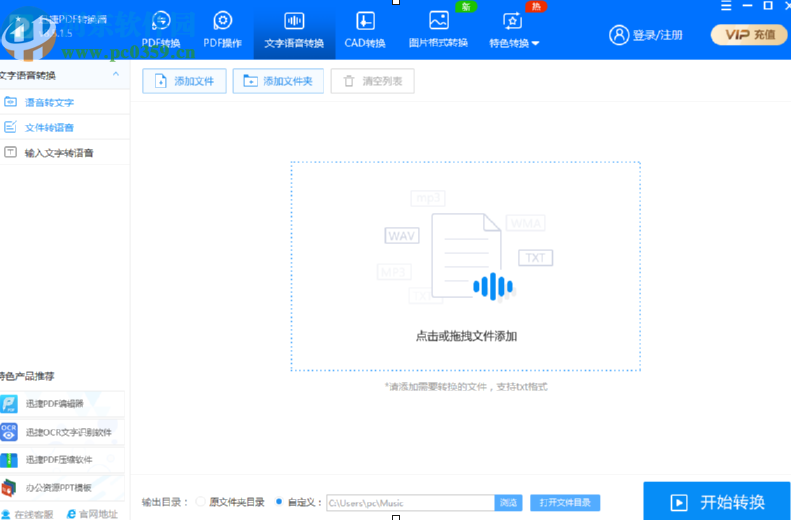
Task: Open the PDF操作 gear icon
Action: [223, 22]
